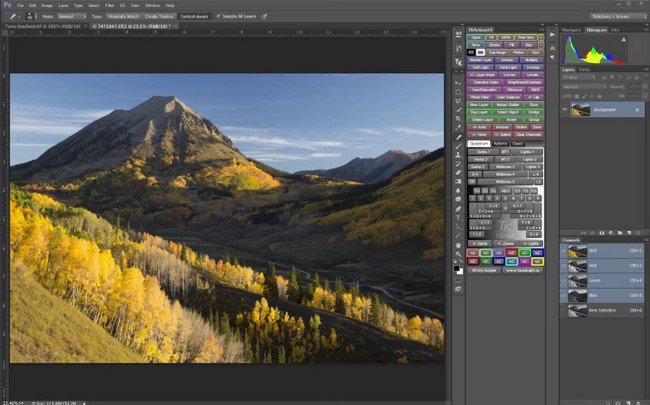Select the Hand tool in the toolbar

458,244
